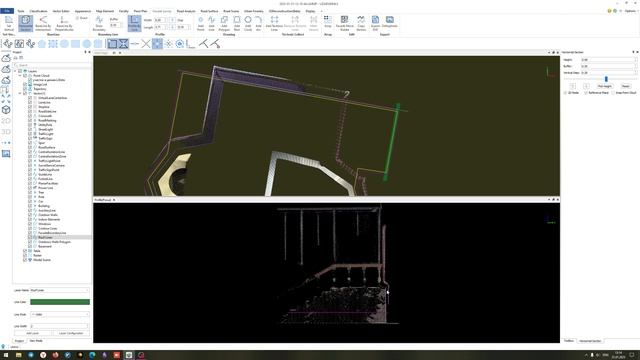Screen dimensions: 640x360
Task: Open the Array tool in ribbon
Action: point(328,22)
